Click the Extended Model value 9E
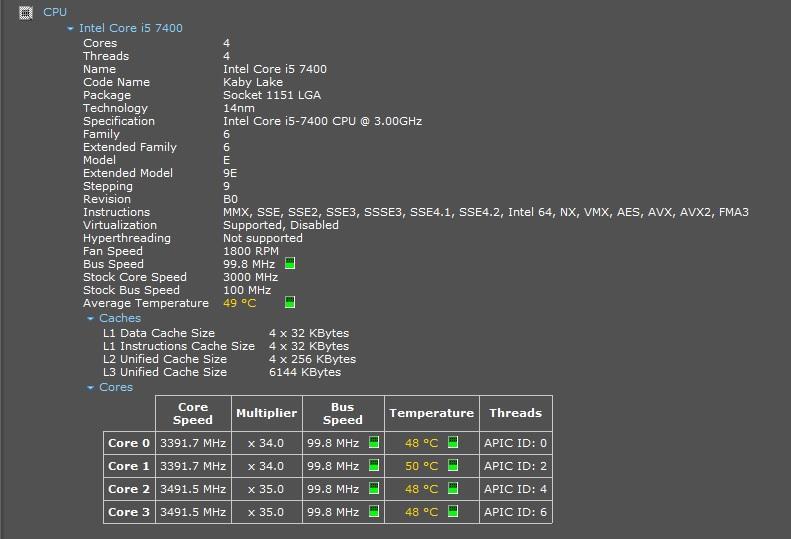The width and height of the screenshot is (791, 539). click(x=230, y=173)
